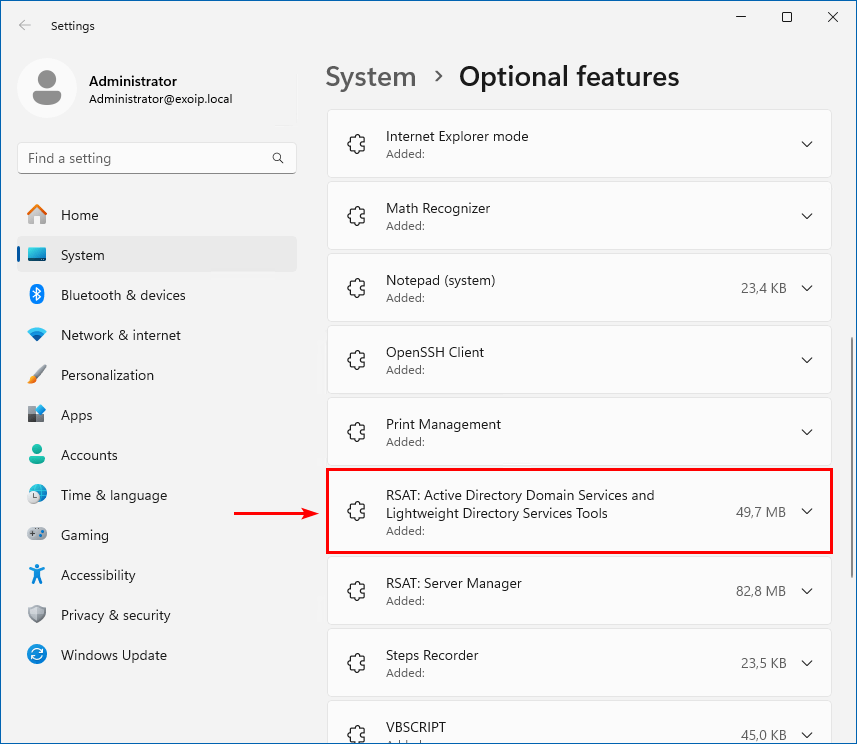Click the search magnifier icon
857x744 pixels.
tap(278, 158)
